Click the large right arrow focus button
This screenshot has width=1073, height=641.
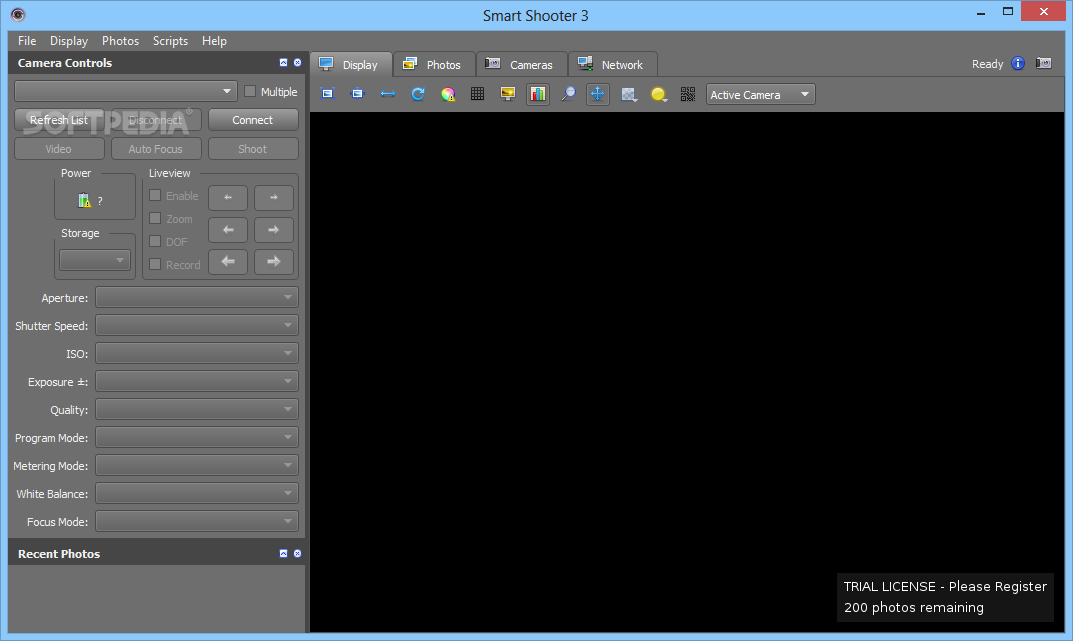[x=274, y=261]
